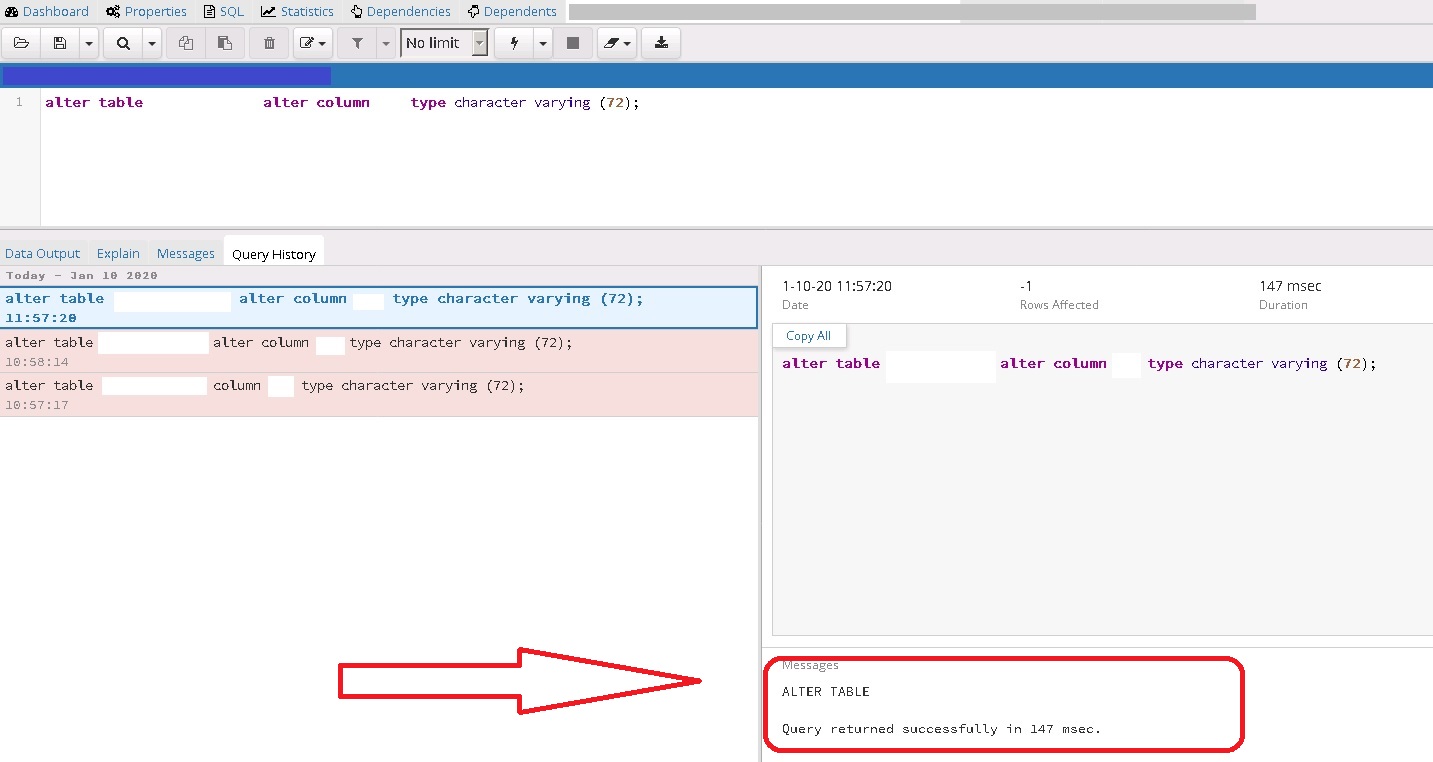The height and width of the screenshot is (762, 1433).
Task: Select the history entry at 11:57:20
Action: point(379,308)
